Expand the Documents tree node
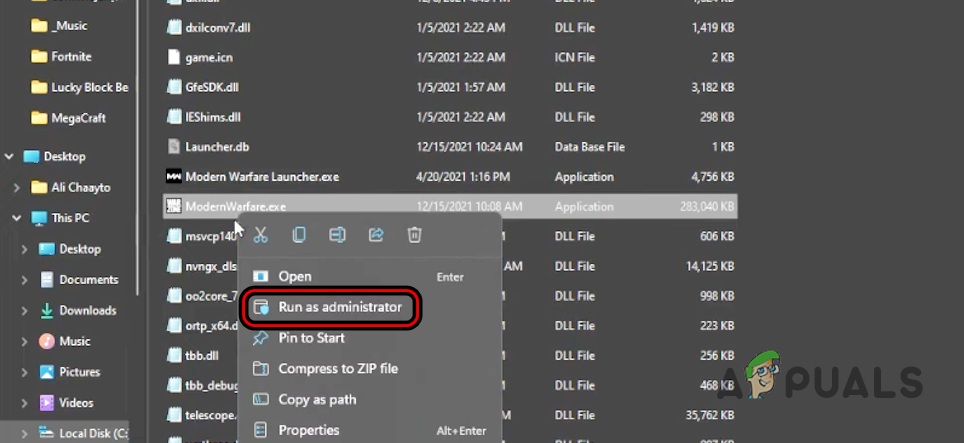Screen dimensions: 964x443 coord(25,280)
